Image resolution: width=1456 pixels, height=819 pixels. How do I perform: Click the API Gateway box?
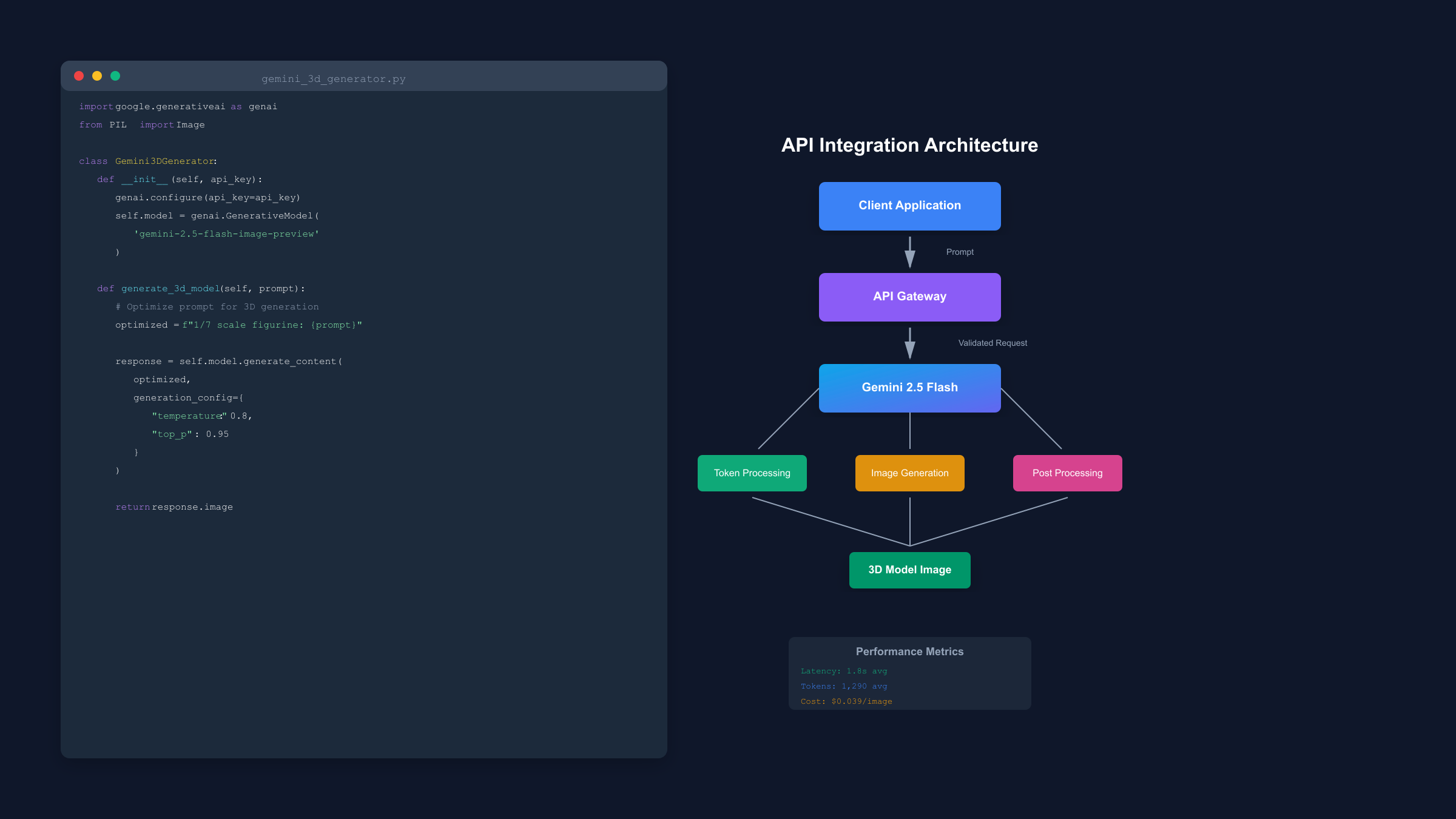coord(910,297)
